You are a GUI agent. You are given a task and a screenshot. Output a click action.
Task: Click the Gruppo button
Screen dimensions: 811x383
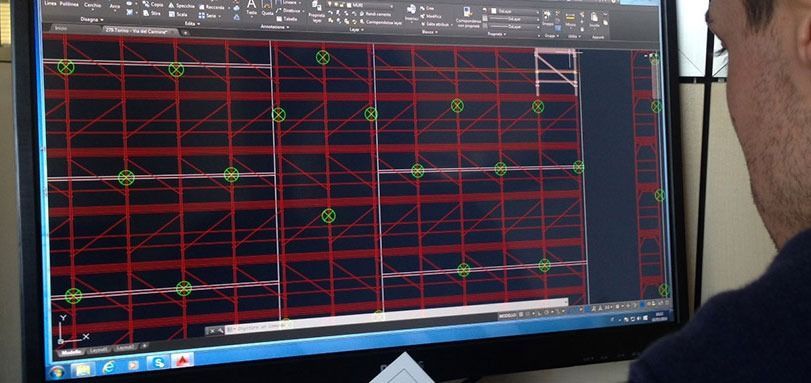(x=548, y=18)
